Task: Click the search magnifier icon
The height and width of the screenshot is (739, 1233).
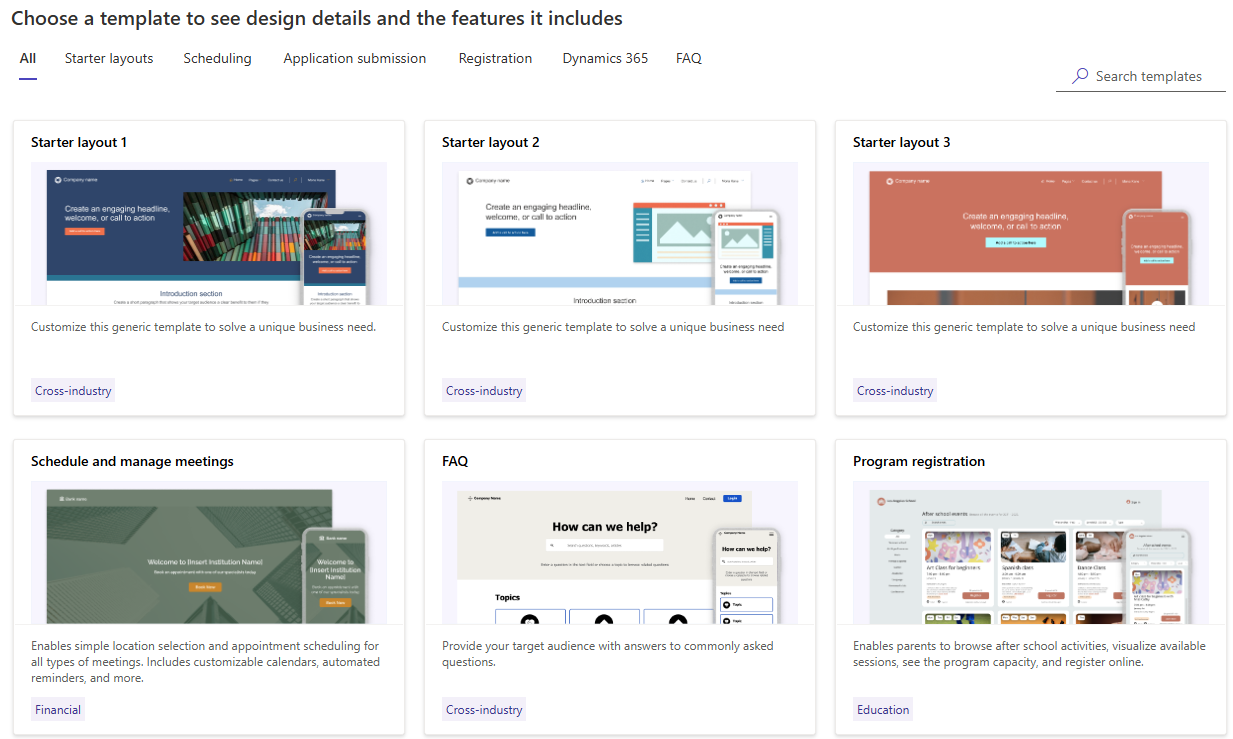Action: [1078, 75]
